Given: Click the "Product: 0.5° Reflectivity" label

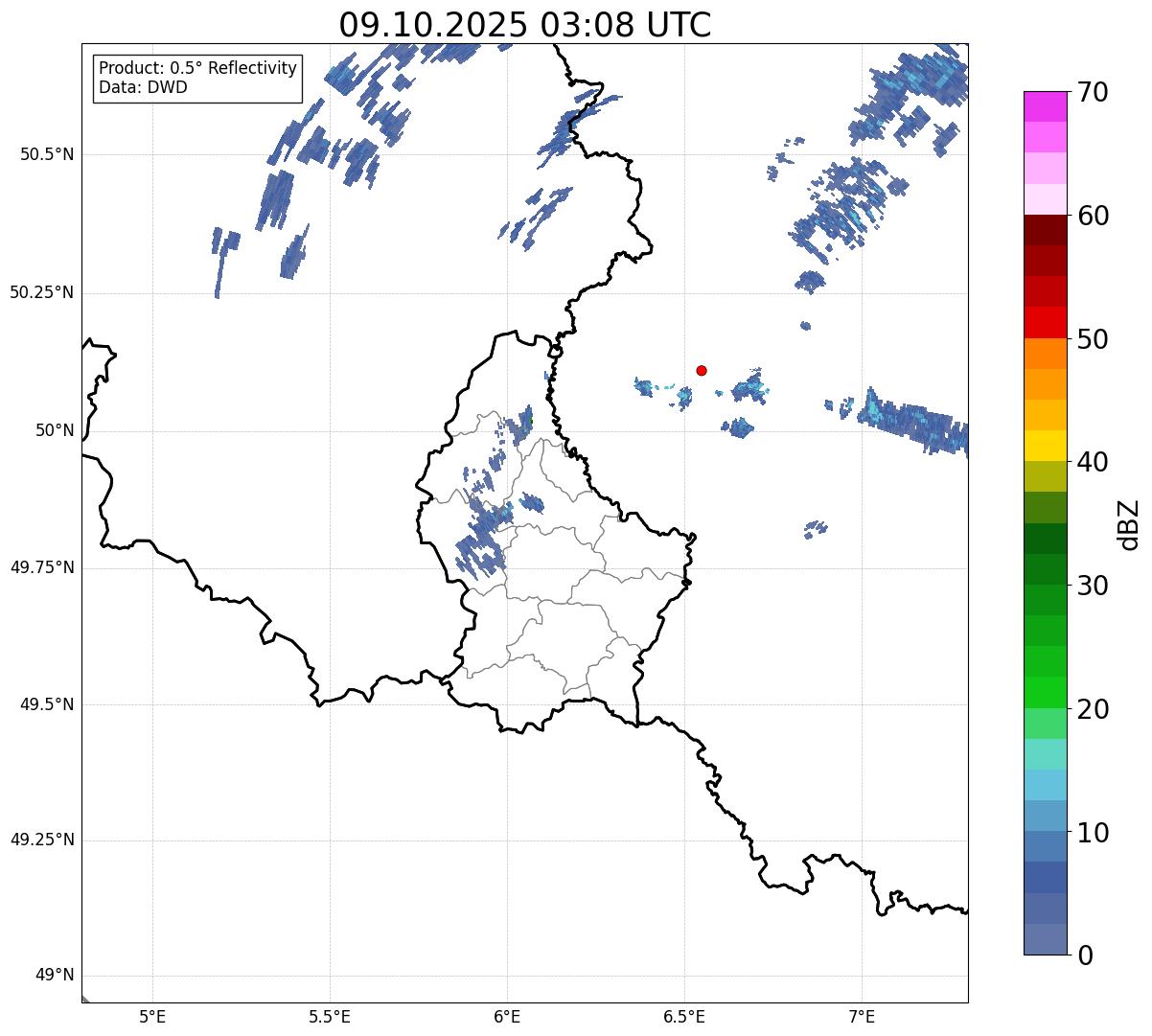Looking at the screenshot, I should tap(197, 69).
